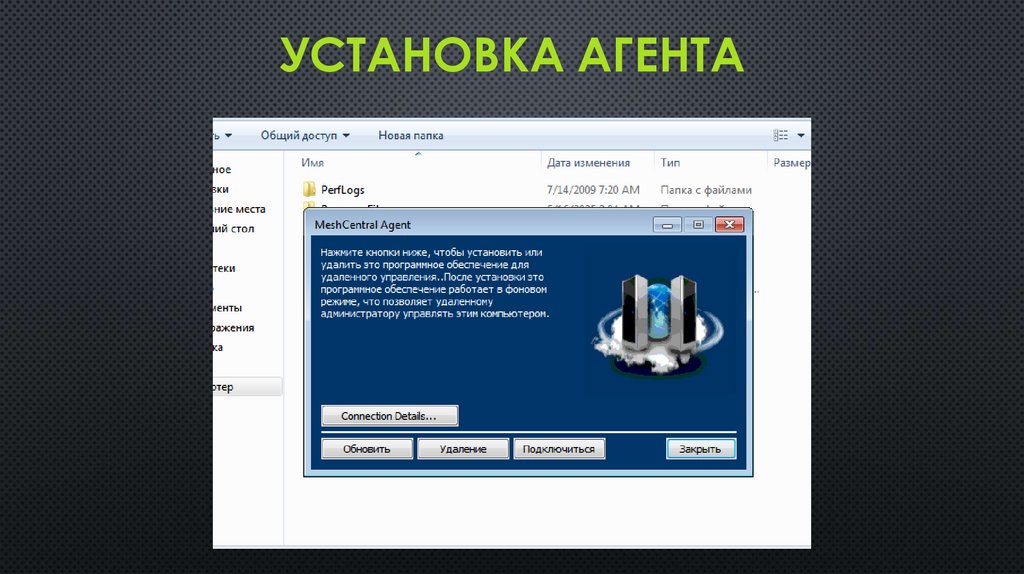The height and width of the screenshot is (574, 1024).
Task: Minimize the MeshCentral Agent window
Action: (x=667, y=225)
